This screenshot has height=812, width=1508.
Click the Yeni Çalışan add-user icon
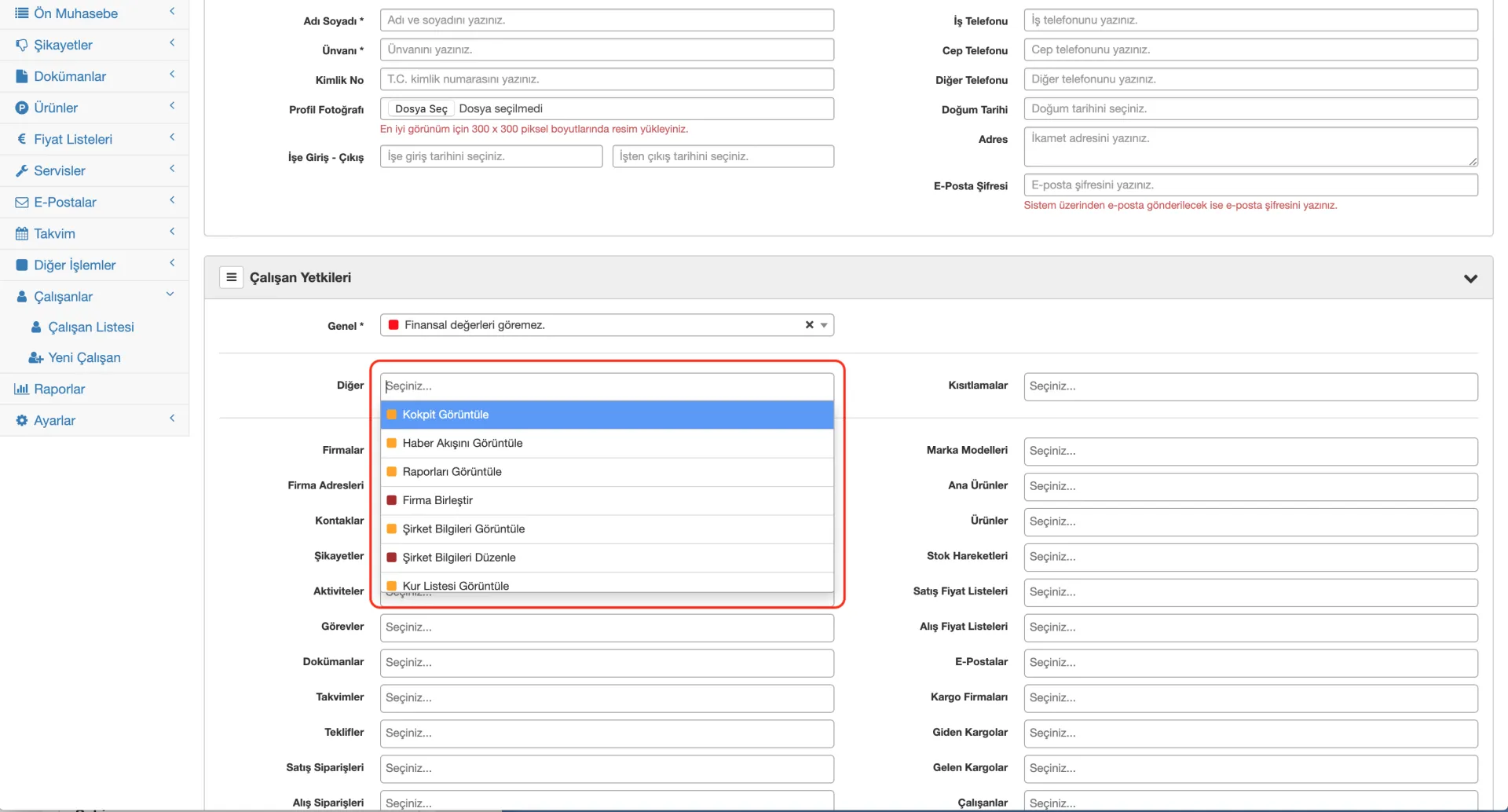tap(35, 357)
